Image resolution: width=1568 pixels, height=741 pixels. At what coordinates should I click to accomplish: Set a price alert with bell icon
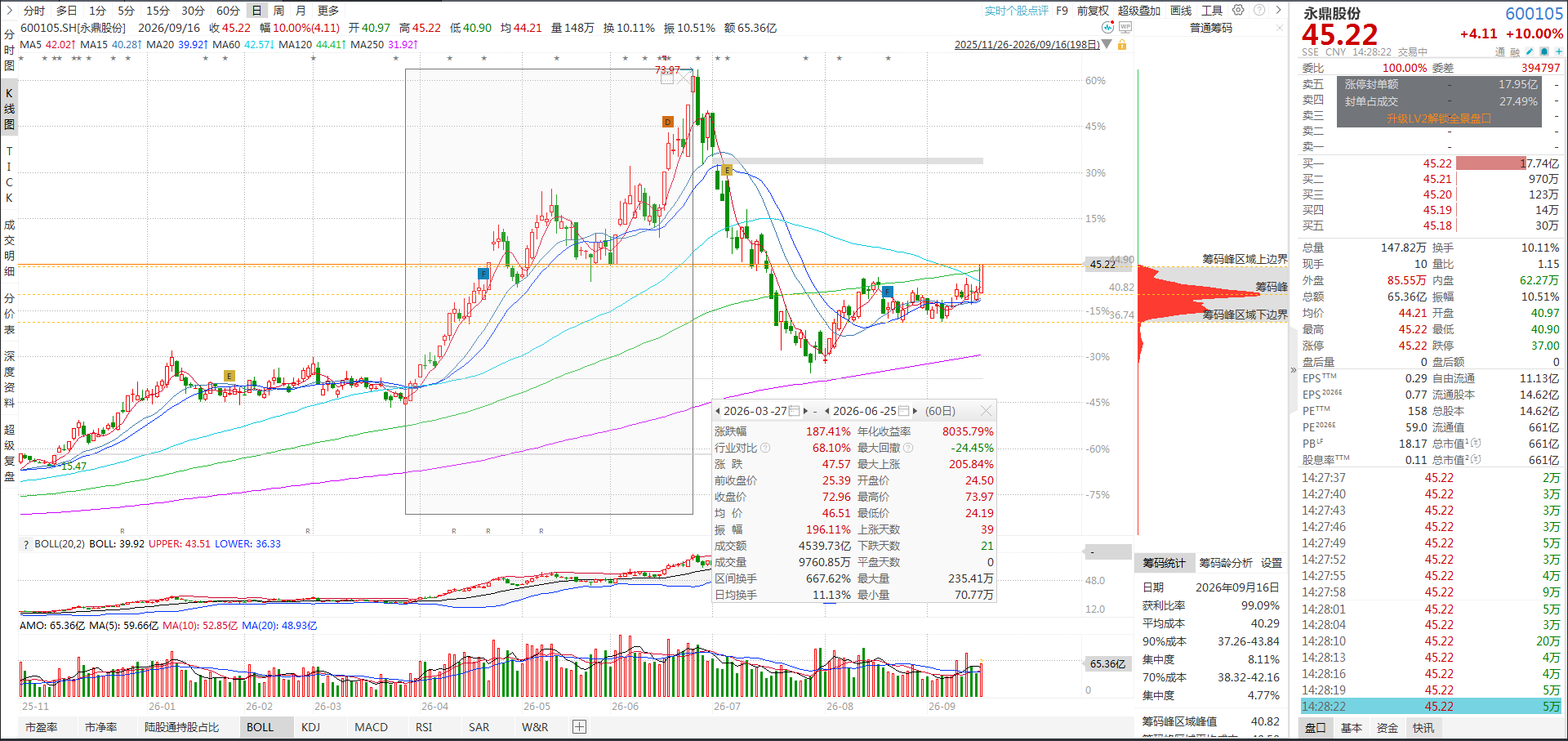(1544, 51)
